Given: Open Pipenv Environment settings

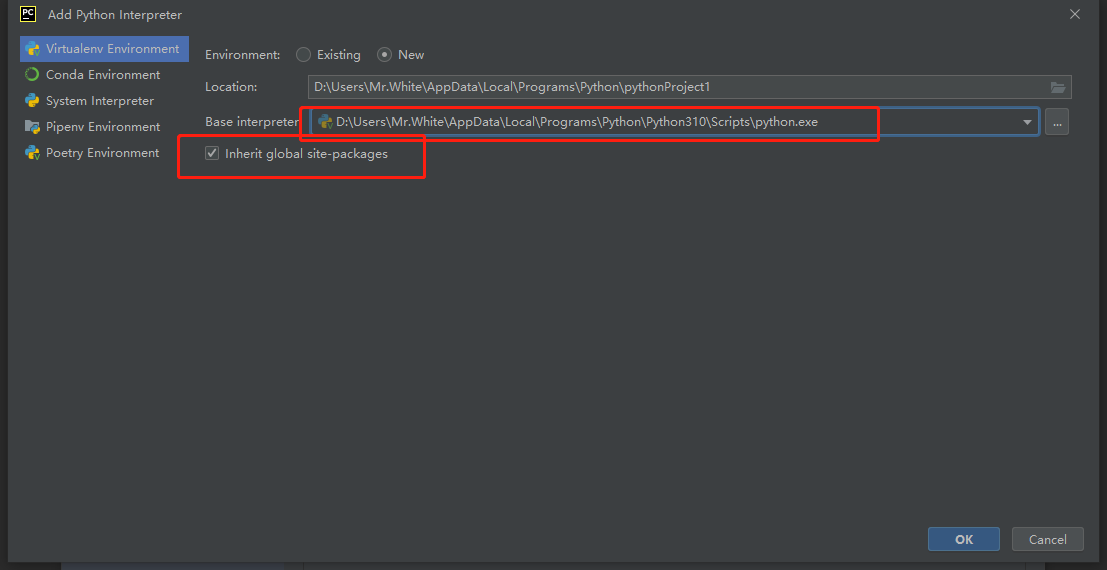Looking at the screenshot, I should pos(104,127).
